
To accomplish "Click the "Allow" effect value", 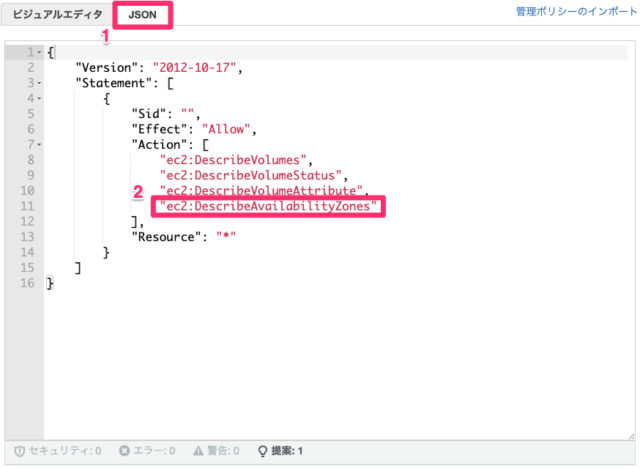I will (226, 129).
